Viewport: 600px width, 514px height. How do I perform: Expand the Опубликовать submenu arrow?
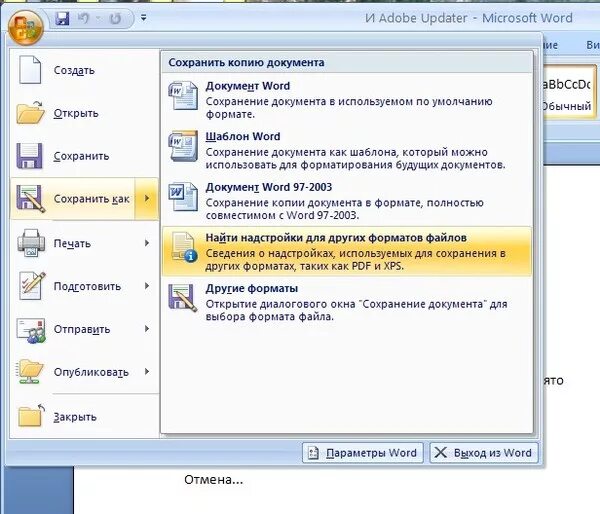coord(147,372)
